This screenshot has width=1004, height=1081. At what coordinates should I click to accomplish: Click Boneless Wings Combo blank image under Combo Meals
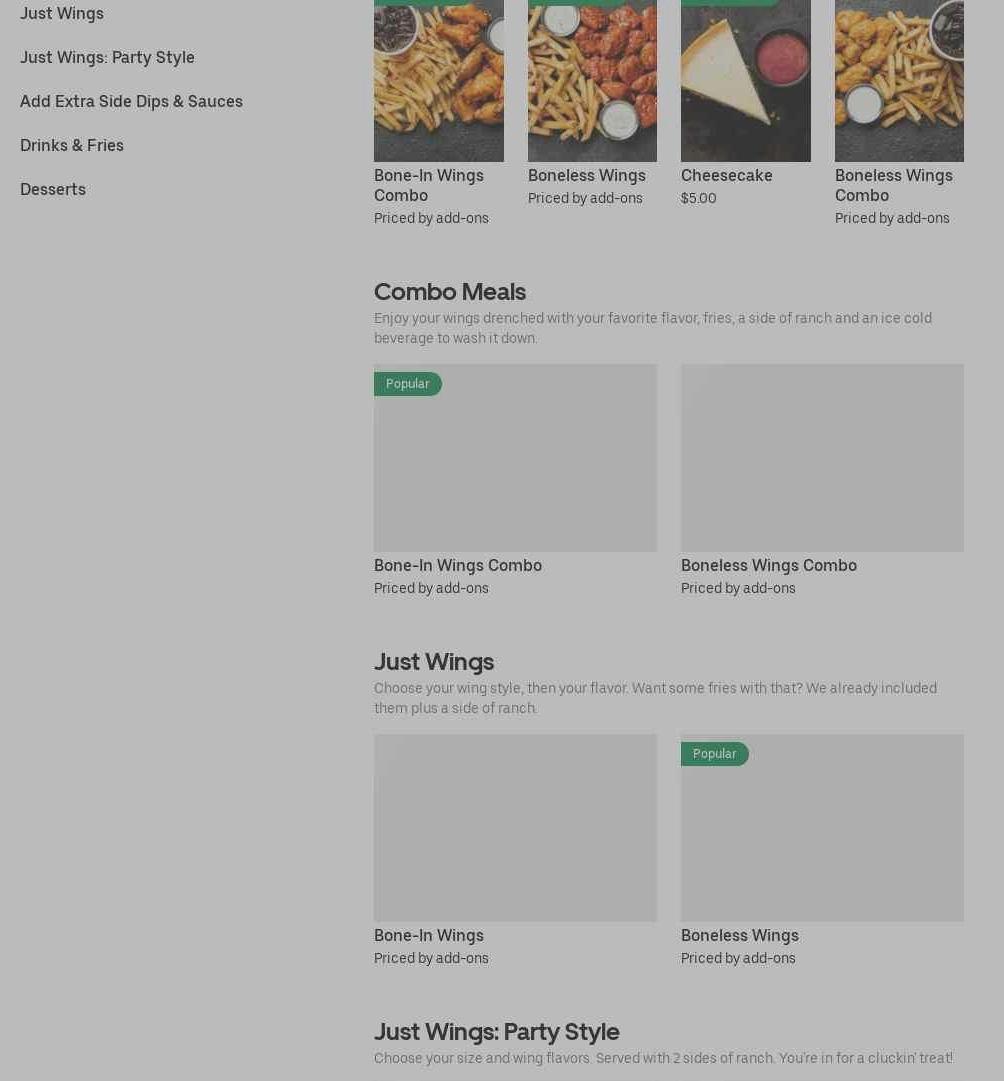click(x=822, y=458)
